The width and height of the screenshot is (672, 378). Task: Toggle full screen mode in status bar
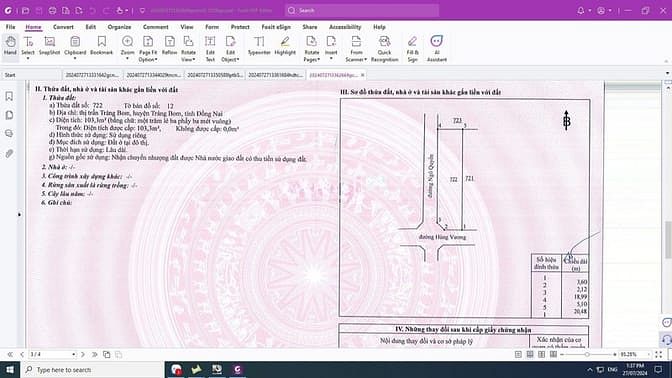click(659, 354)
